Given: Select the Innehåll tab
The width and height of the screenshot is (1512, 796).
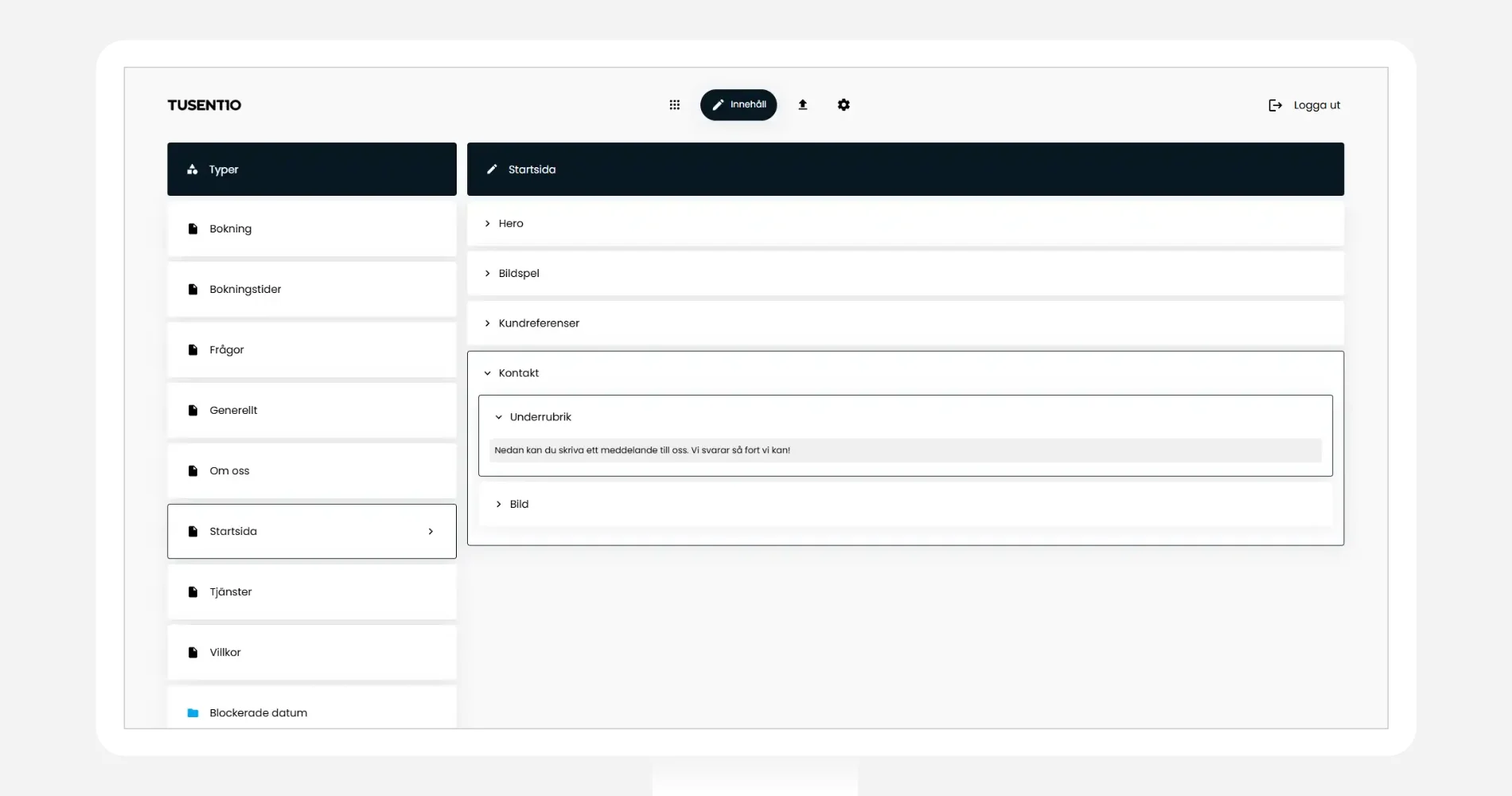Looking at the screenshot, I should point(738,105).
